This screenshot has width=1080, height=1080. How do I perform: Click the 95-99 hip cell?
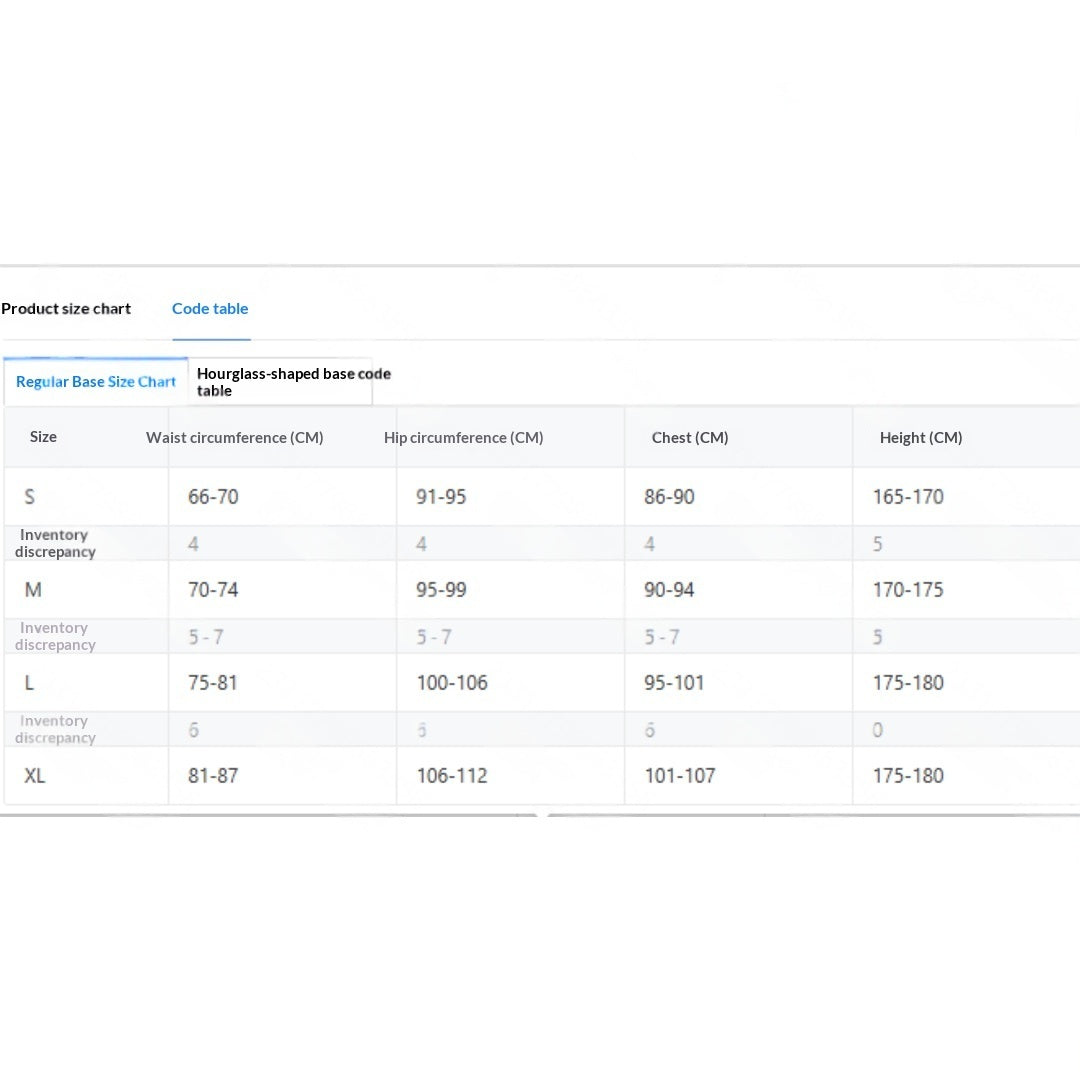[441, 590]
